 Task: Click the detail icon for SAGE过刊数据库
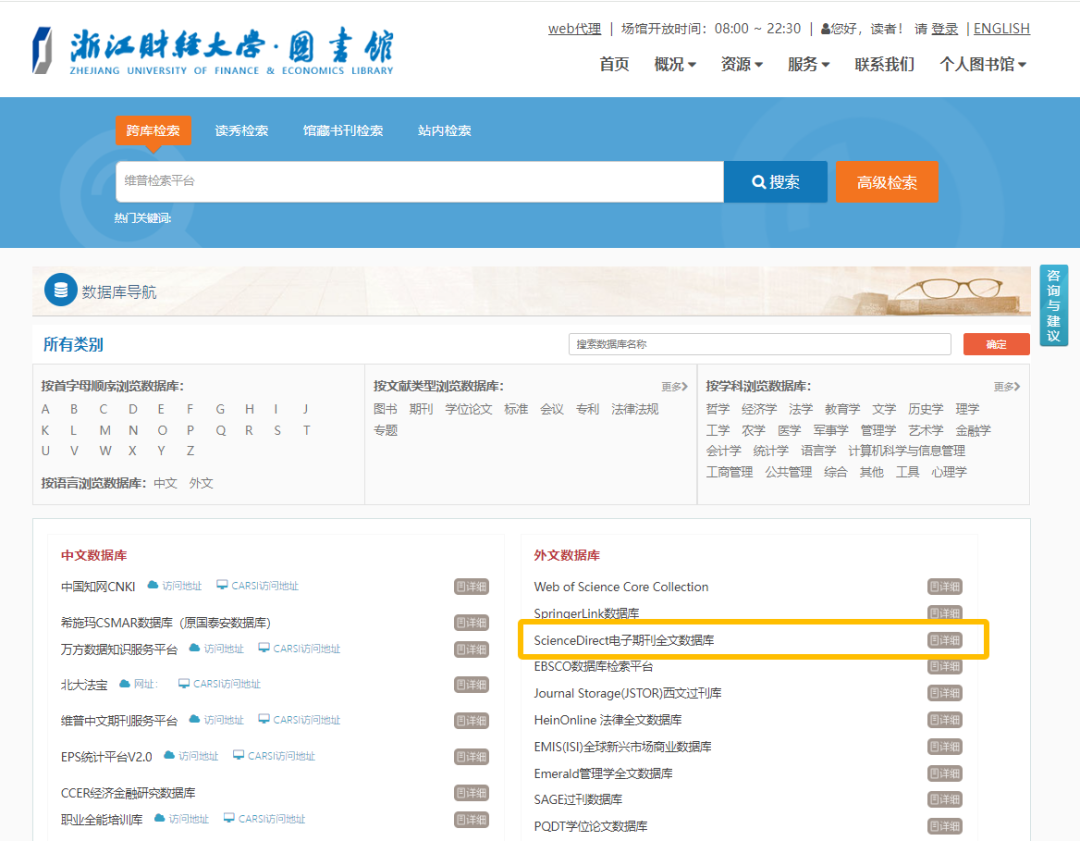945,800
